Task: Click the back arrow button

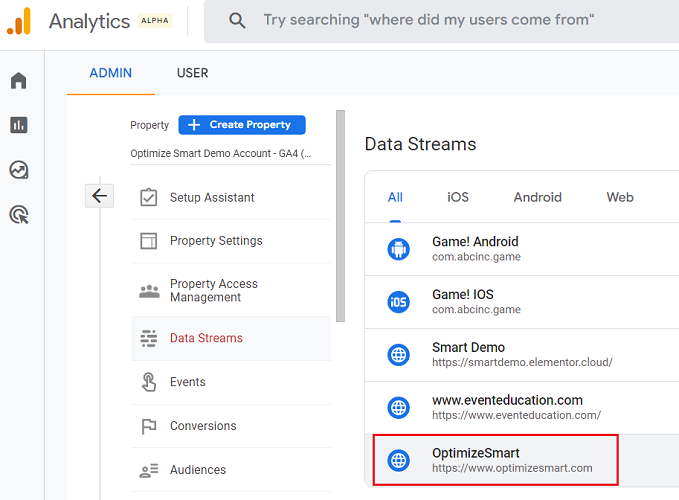Action: pos(100,196)
